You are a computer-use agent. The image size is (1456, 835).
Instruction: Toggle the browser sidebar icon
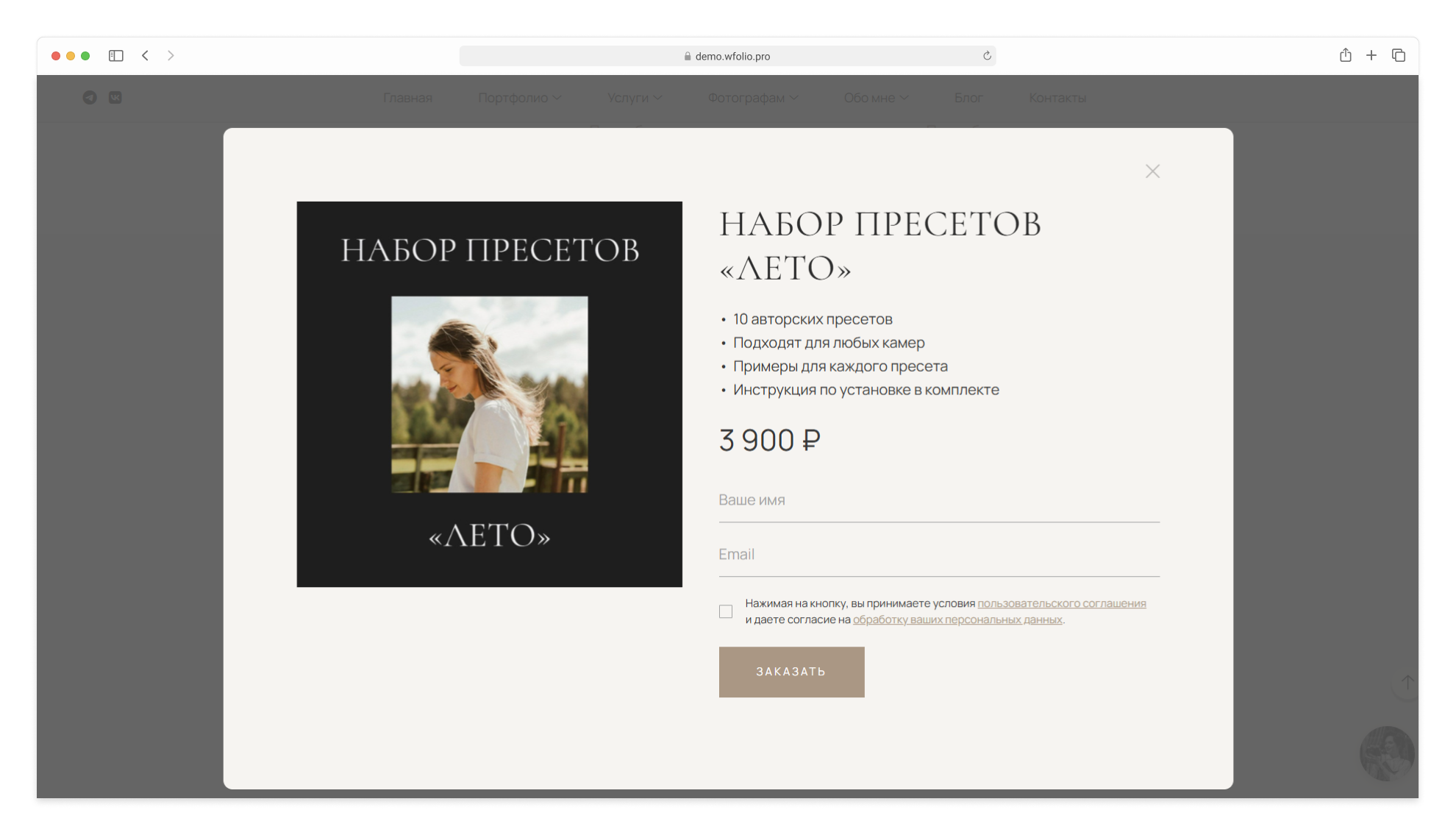(115, 56)
